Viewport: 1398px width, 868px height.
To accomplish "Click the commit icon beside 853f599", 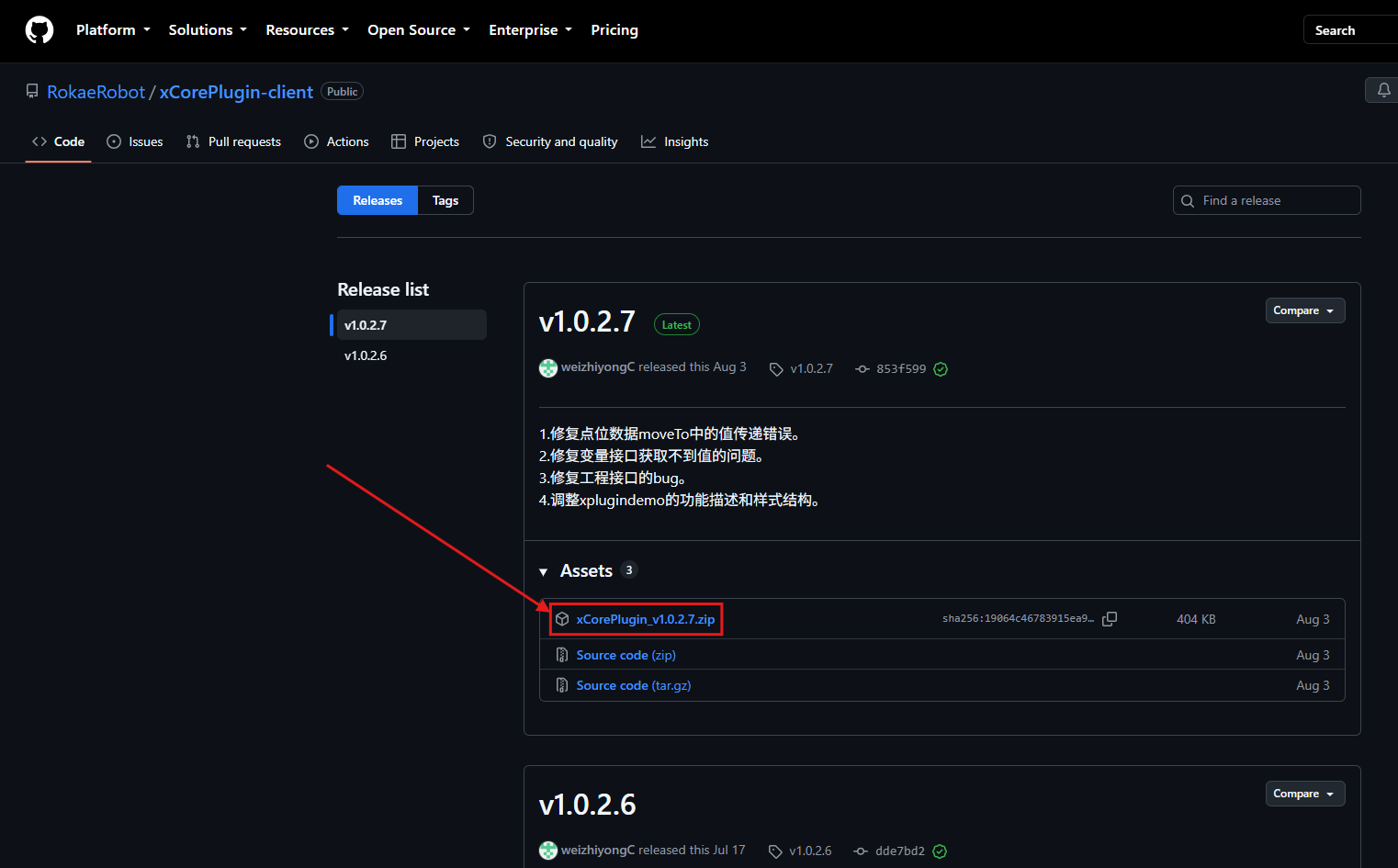I will click(862, 368).
